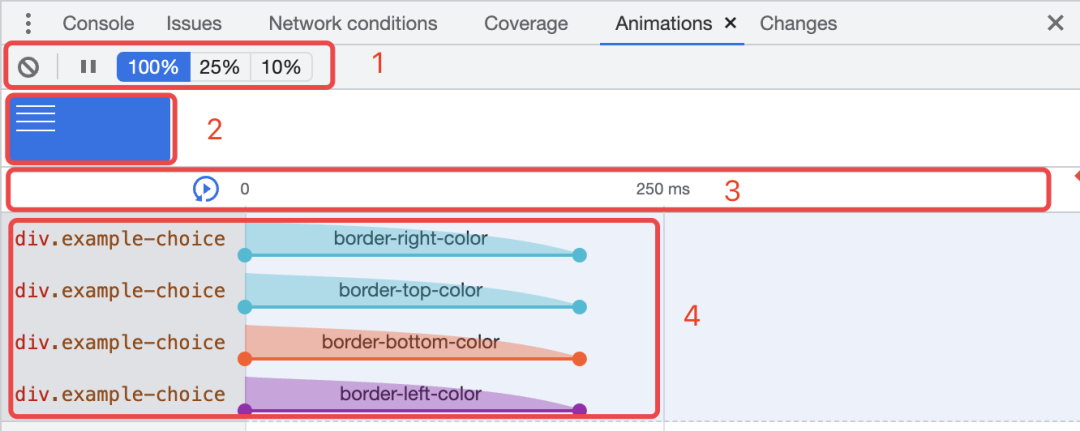Screen dimensions: 1080x431
Task: Open the Issues tab
Action: point(194,23)
